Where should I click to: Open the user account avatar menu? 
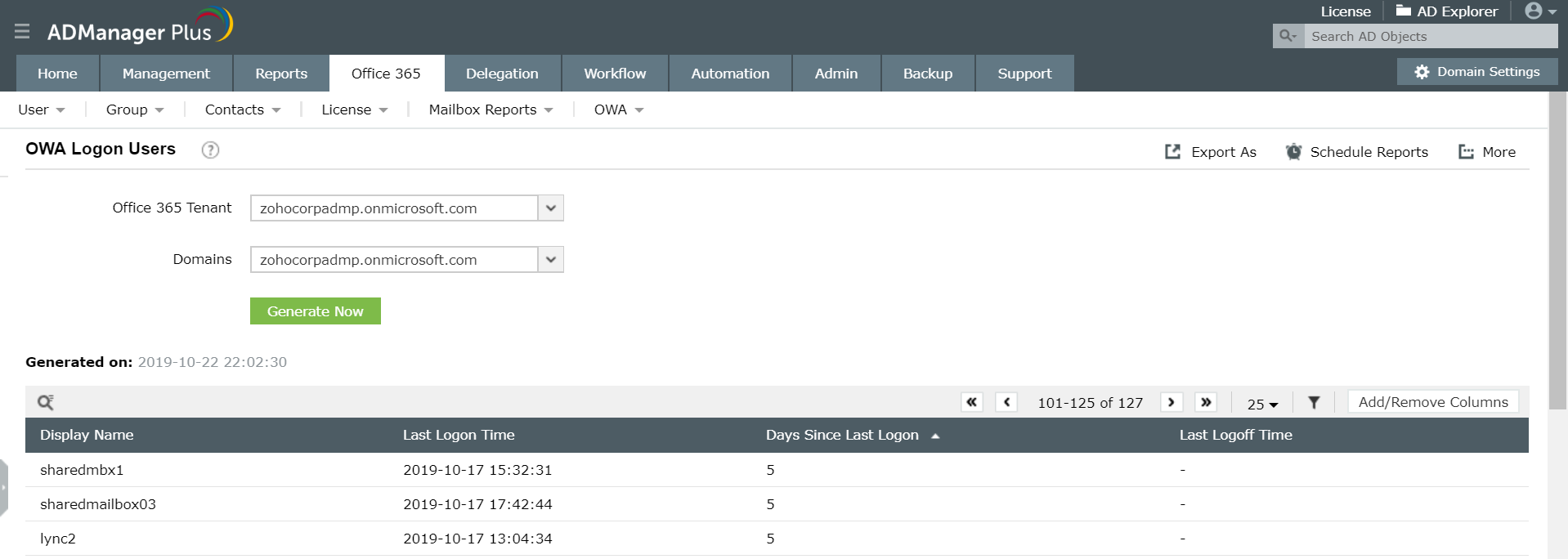(x=1540, y=11)
